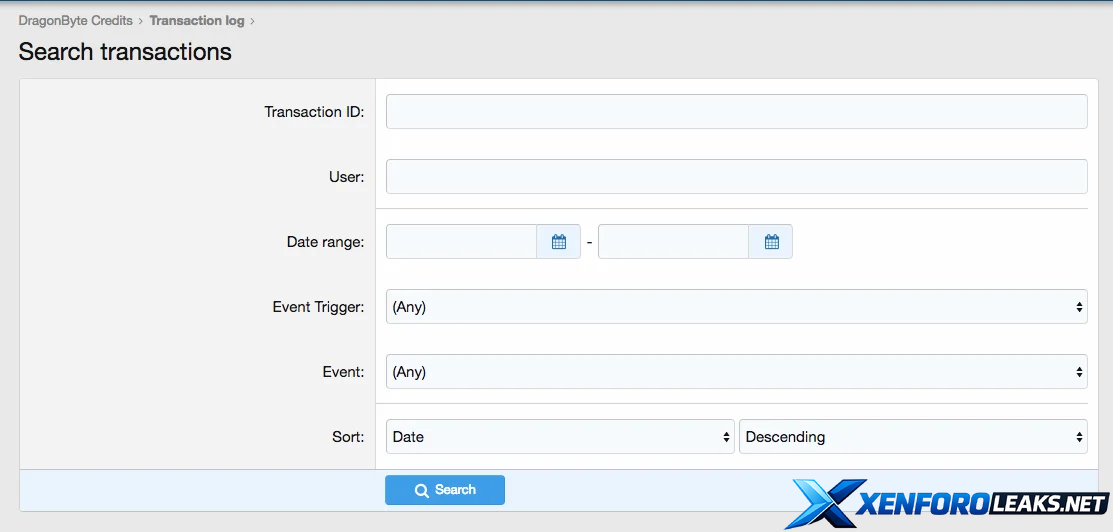Select the start date range field
Image resolution: width=1113 pixels, height=532 pixels.
point(461,242)
